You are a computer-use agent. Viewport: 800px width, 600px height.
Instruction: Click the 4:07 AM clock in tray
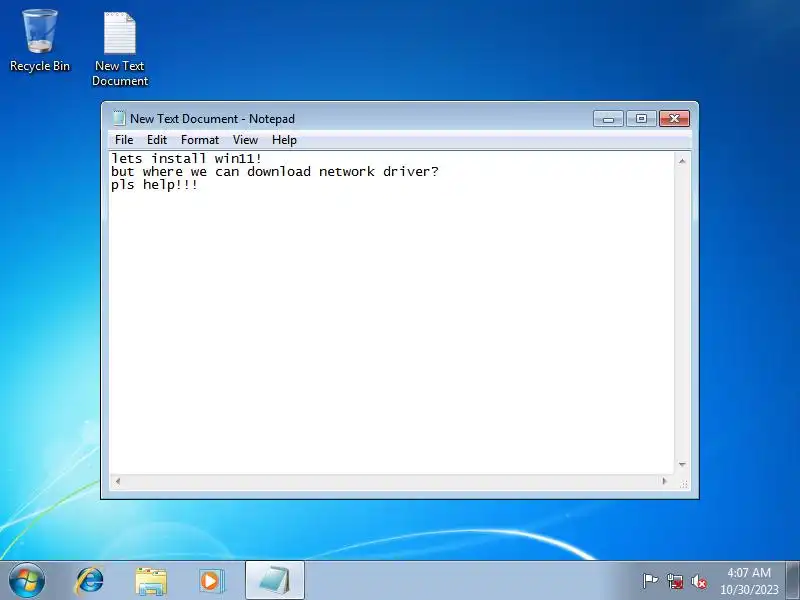tap(749, 572)
